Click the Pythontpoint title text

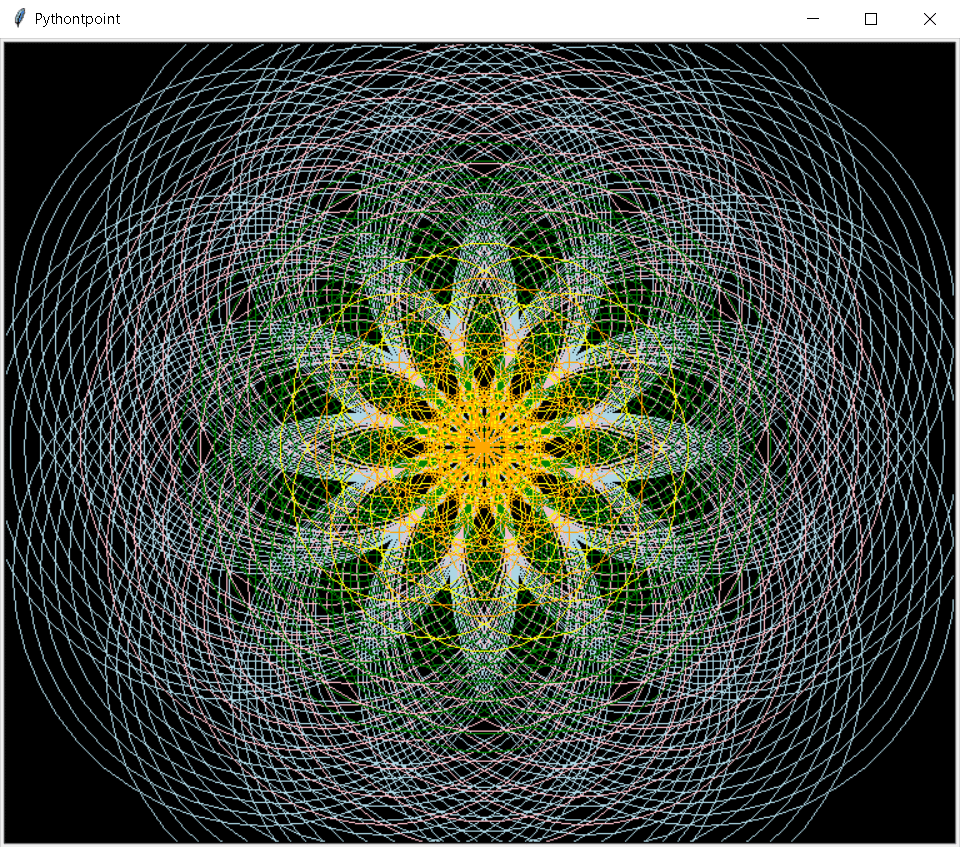(x=77, y=19)
